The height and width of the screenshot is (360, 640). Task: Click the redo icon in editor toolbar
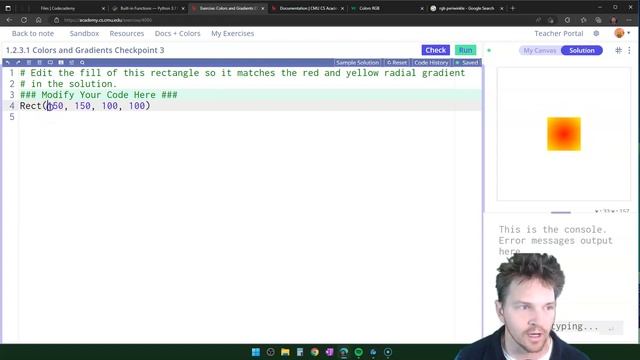18,62
